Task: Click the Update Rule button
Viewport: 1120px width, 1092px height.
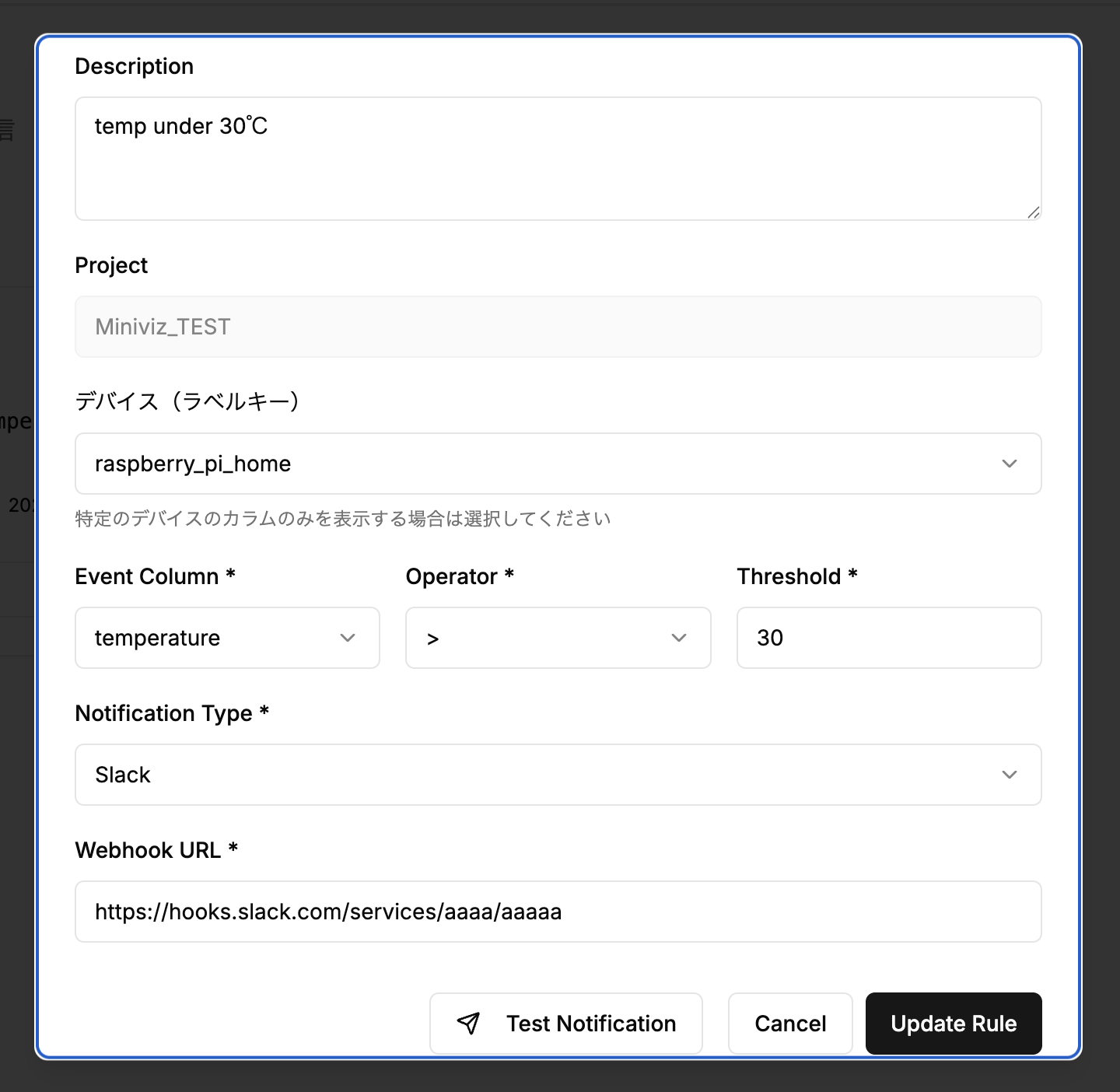Action: [x=954, y=1024]
